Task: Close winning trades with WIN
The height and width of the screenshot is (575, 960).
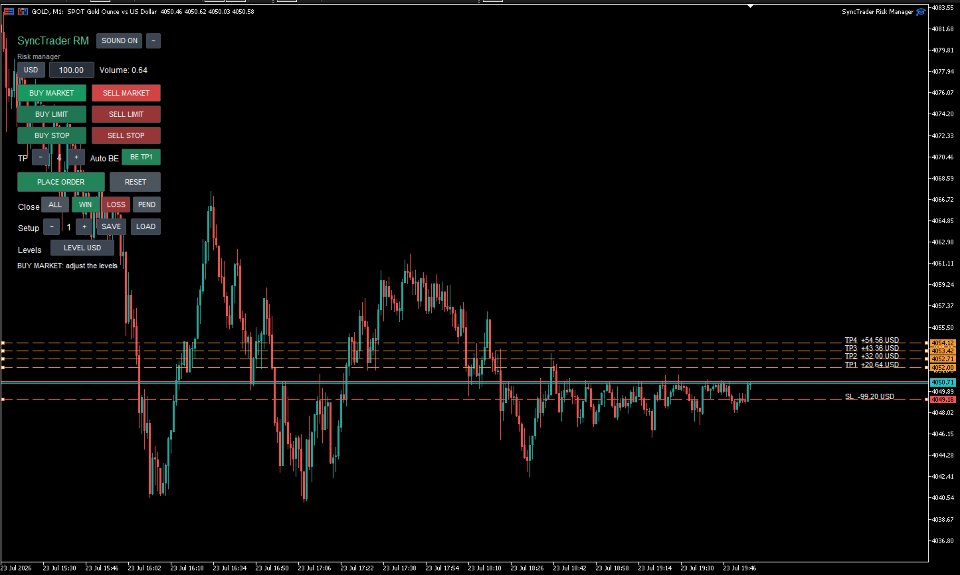Action: click(85, 205)
